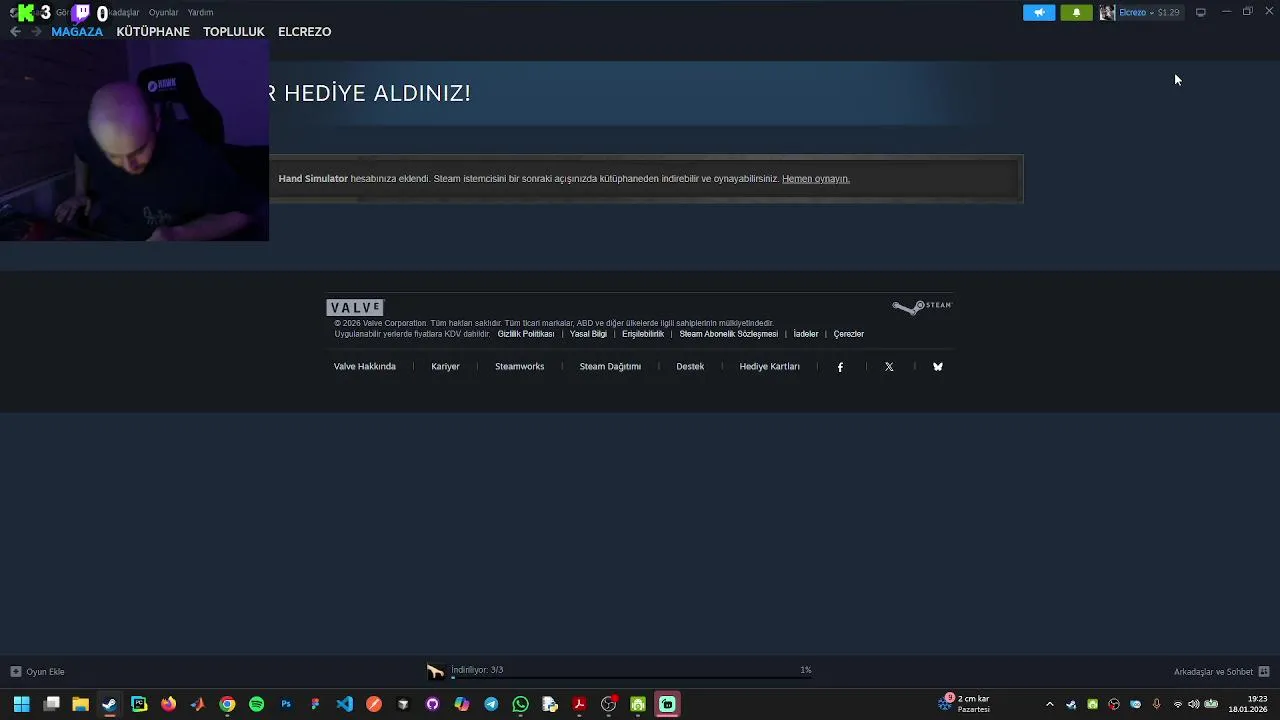Click the Elcrezo profile avatar

[1107, 13]
